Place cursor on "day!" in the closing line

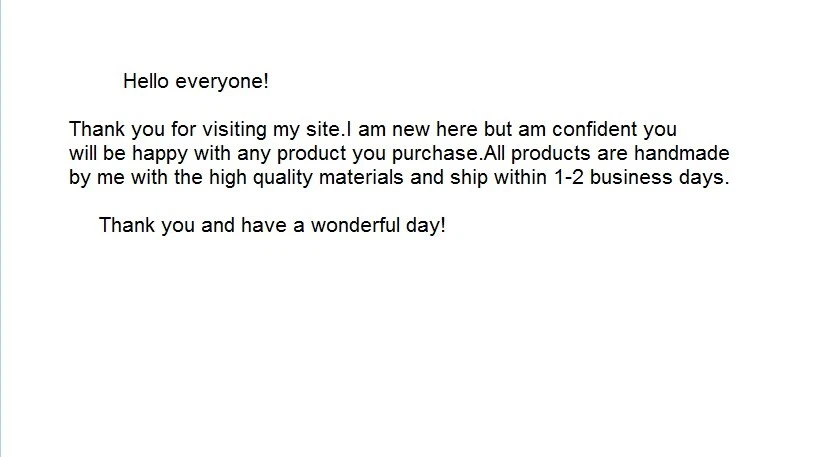tap(423, 225)
